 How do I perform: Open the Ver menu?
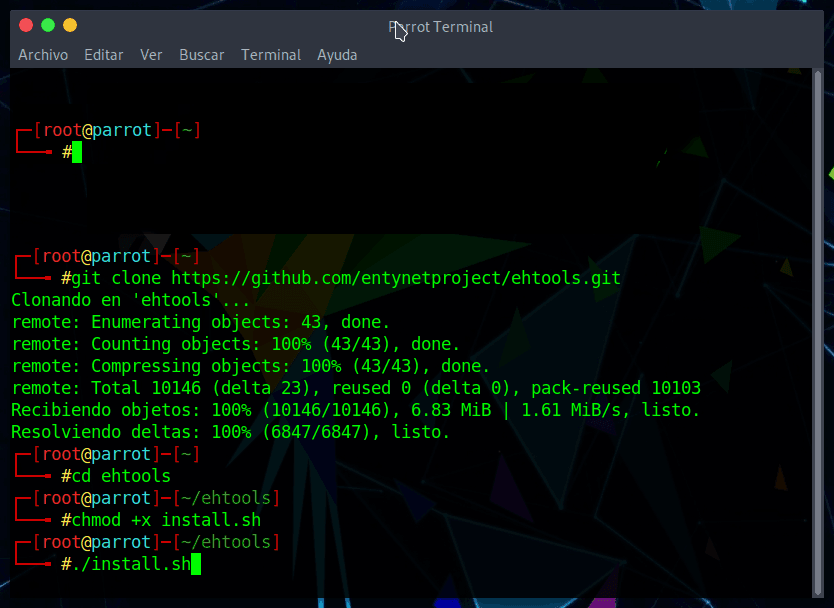coord(151,55)
